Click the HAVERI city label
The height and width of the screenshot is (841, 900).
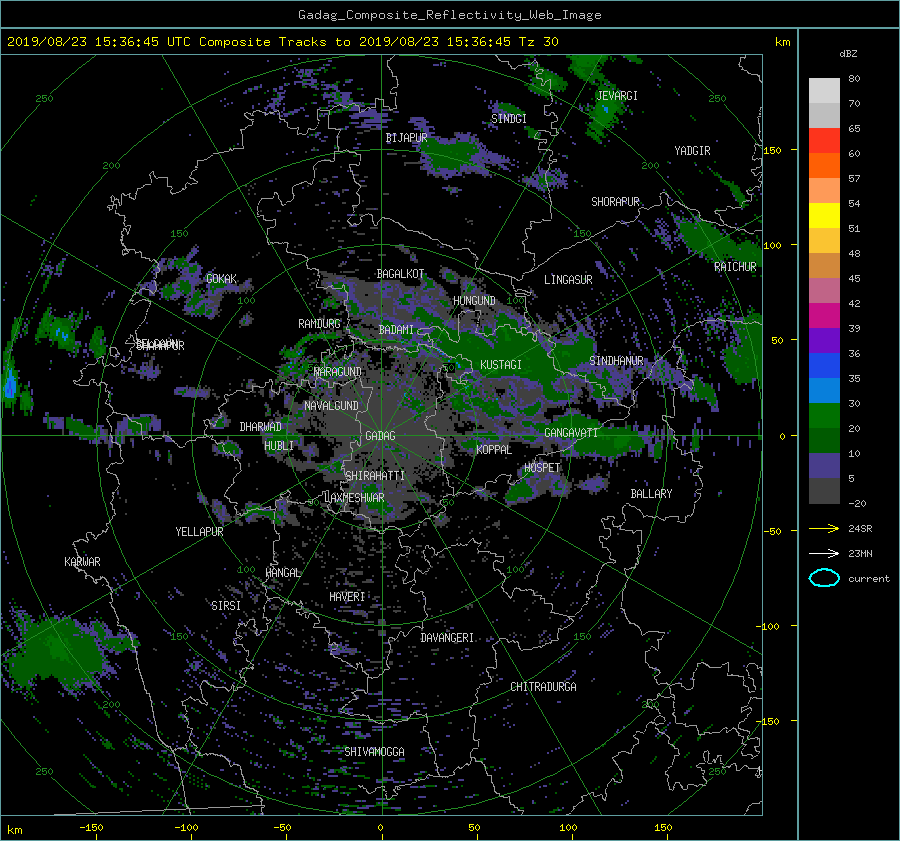(x=347, y=597)
